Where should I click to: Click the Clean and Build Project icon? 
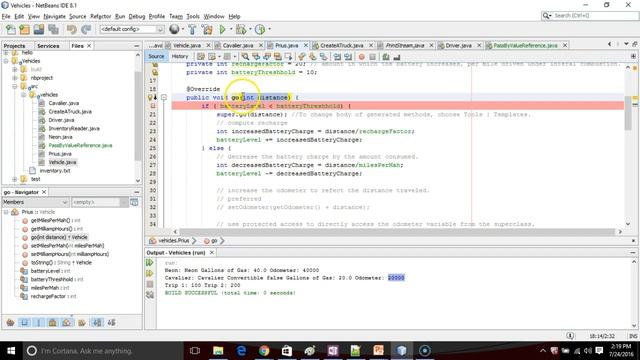207,29
